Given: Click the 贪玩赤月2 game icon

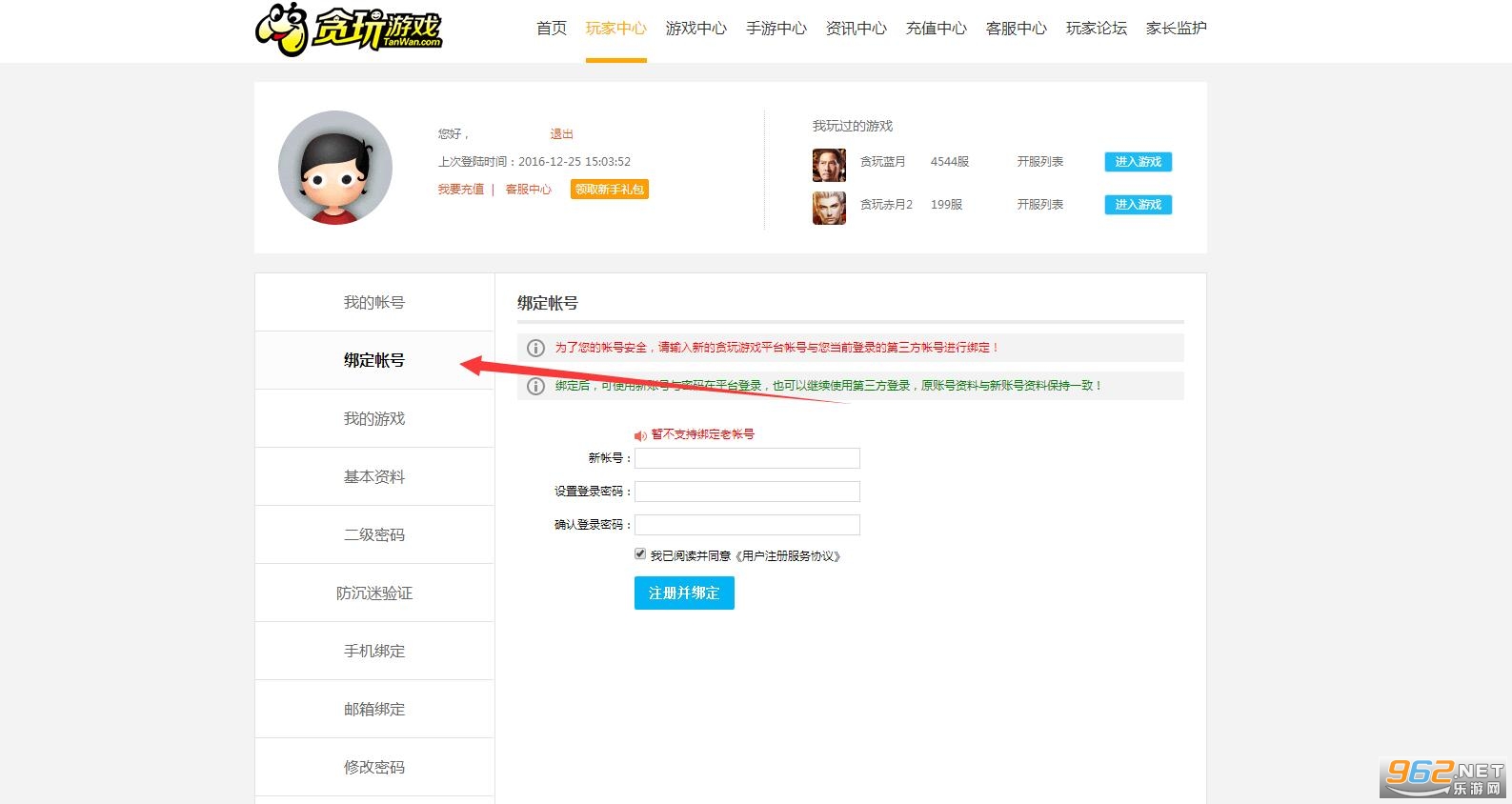Looking at the screenshot, I should (x=829, y=208).
